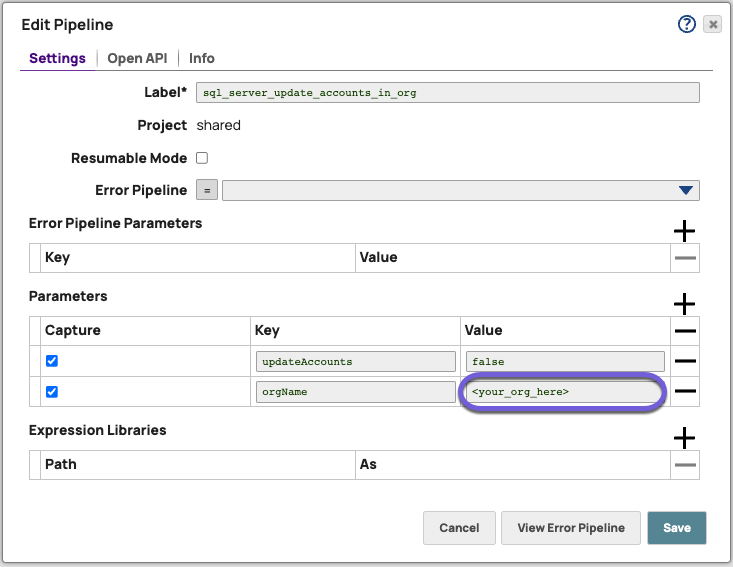Edit the orgName key field
The image size is (733, 567).
click(356, 392)
